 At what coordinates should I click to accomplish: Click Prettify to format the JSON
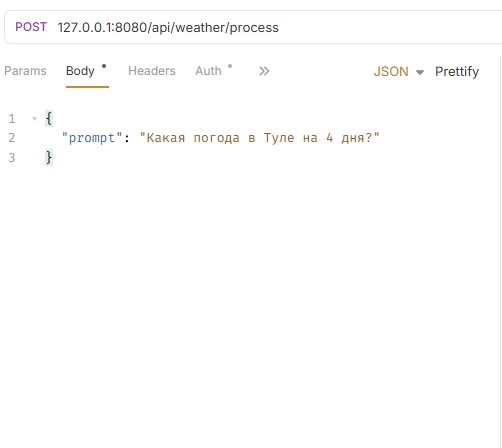pos(457,71)
